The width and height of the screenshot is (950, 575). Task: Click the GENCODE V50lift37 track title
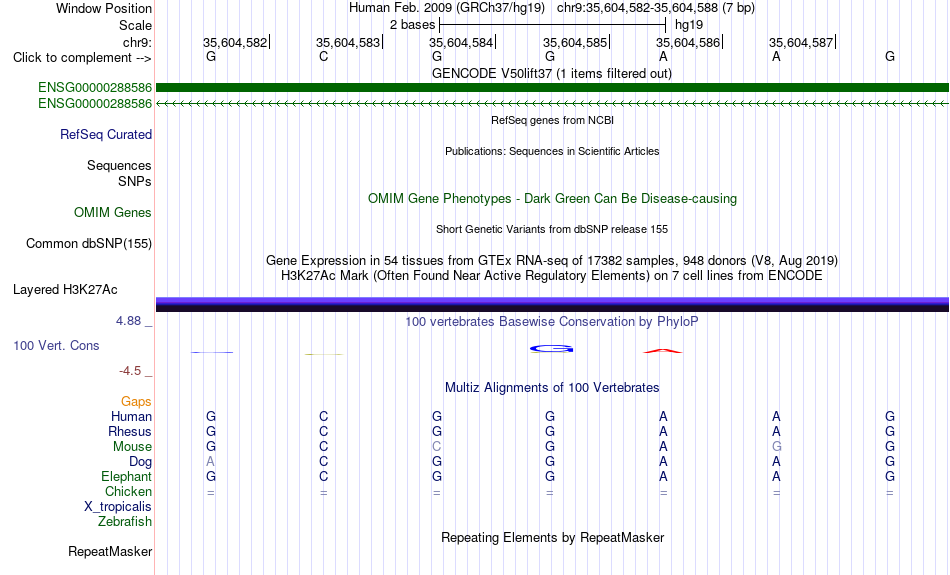[552, 73]
